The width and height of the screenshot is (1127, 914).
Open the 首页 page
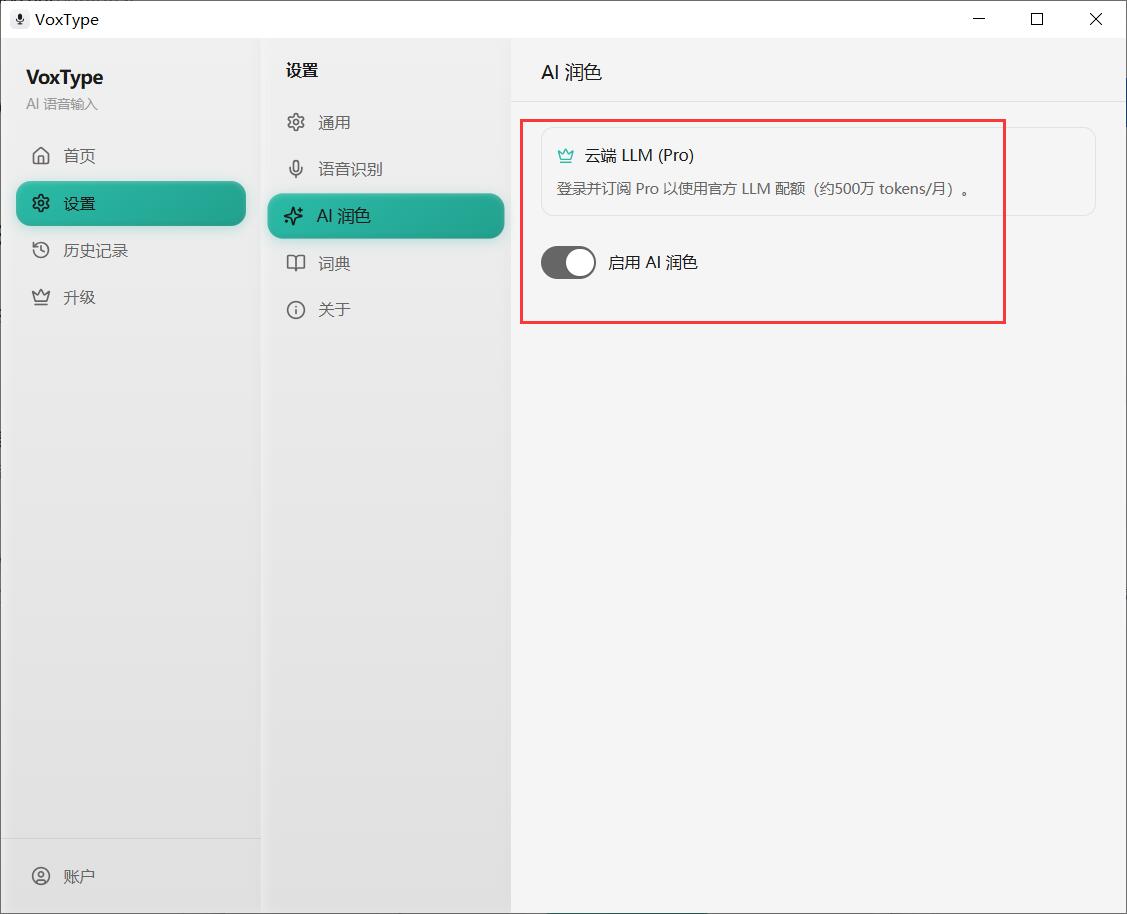131,156
